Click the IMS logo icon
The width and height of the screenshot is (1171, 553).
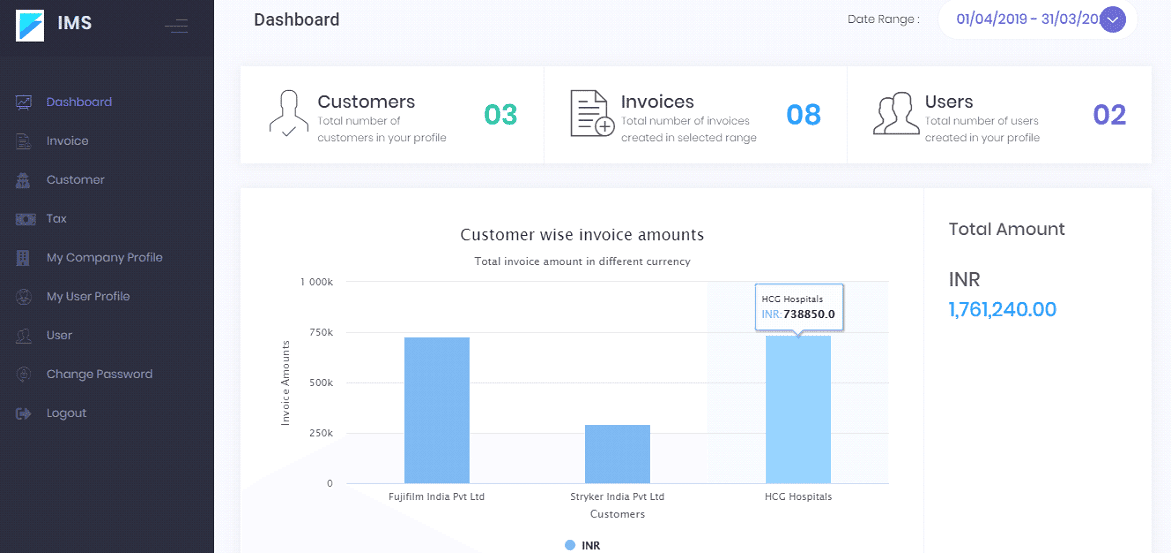[x=30, y=23]
